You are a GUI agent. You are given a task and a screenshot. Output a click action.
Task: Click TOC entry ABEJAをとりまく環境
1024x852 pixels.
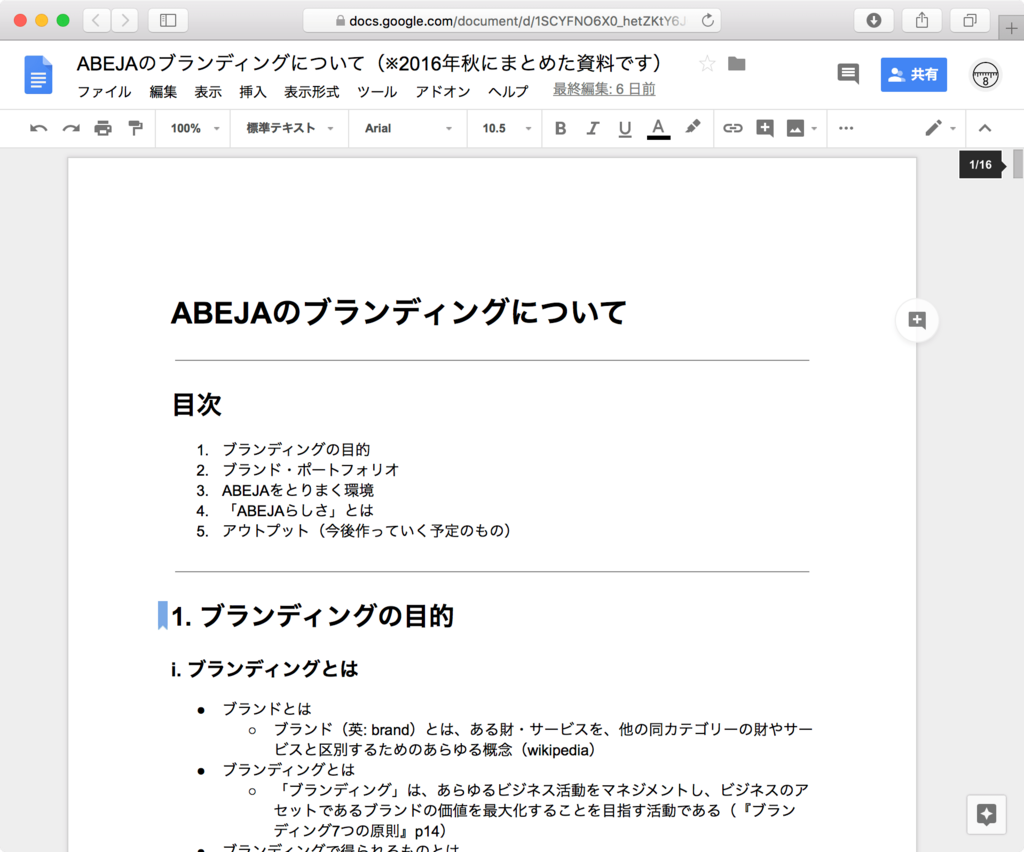pos(298,490)
